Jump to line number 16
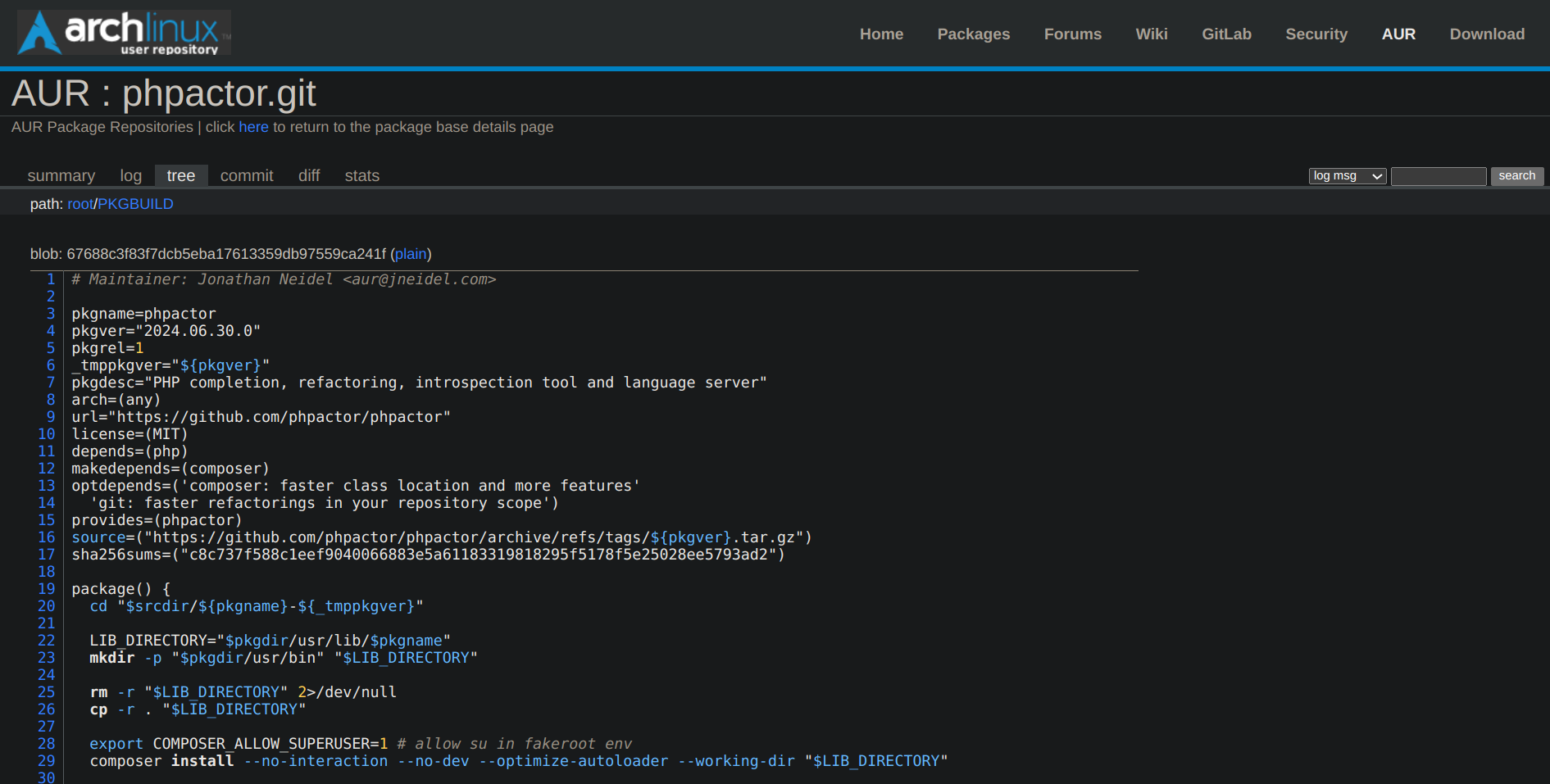1550x784 pixels. coord(47,537)
